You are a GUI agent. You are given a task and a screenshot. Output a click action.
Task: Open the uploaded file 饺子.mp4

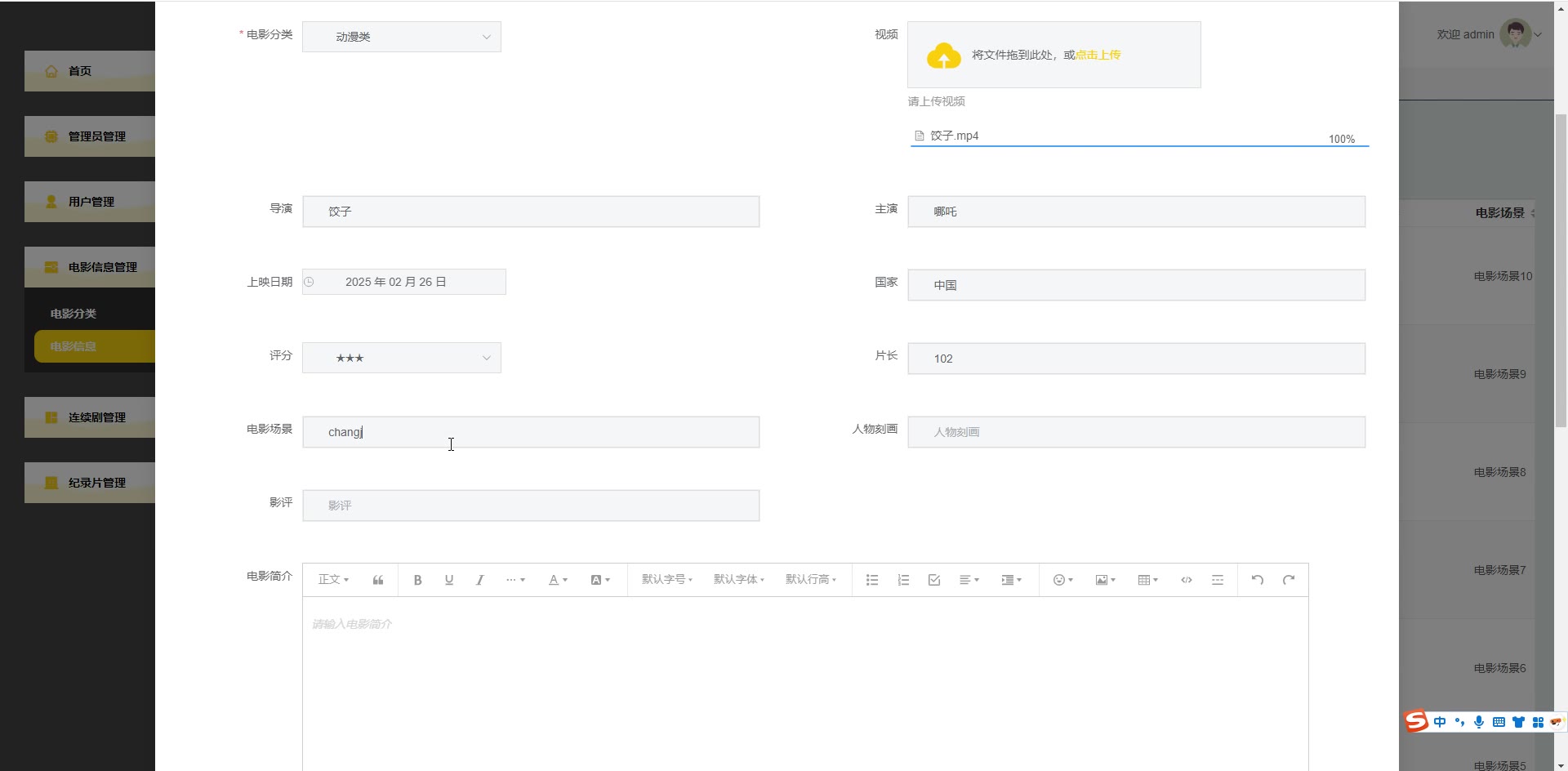[x=954, y=136]
